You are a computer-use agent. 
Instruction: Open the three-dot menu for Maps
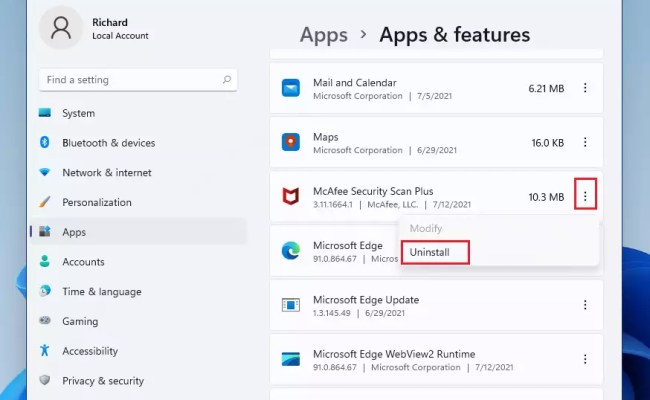(585, 142)
